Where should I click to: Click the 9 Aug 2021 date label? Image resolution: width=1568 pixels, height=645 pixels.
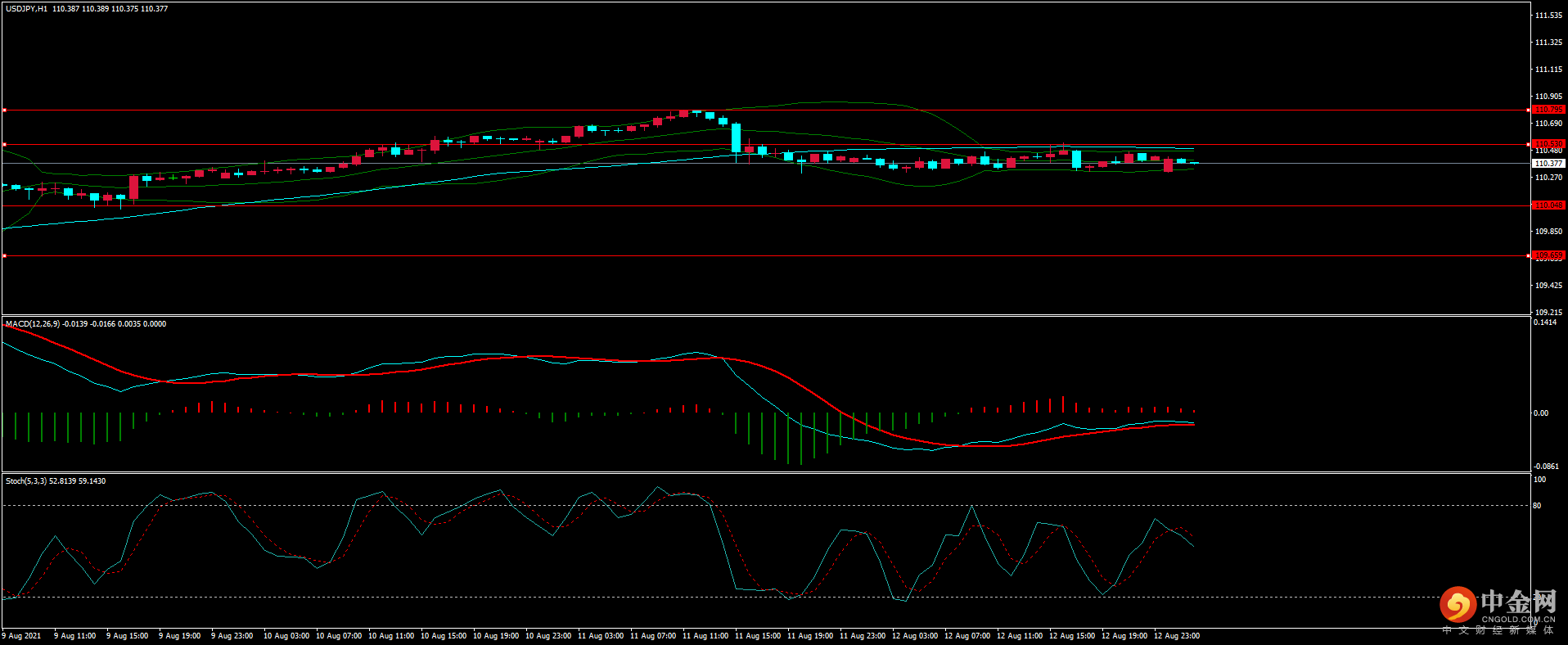[x=22, y=636]
